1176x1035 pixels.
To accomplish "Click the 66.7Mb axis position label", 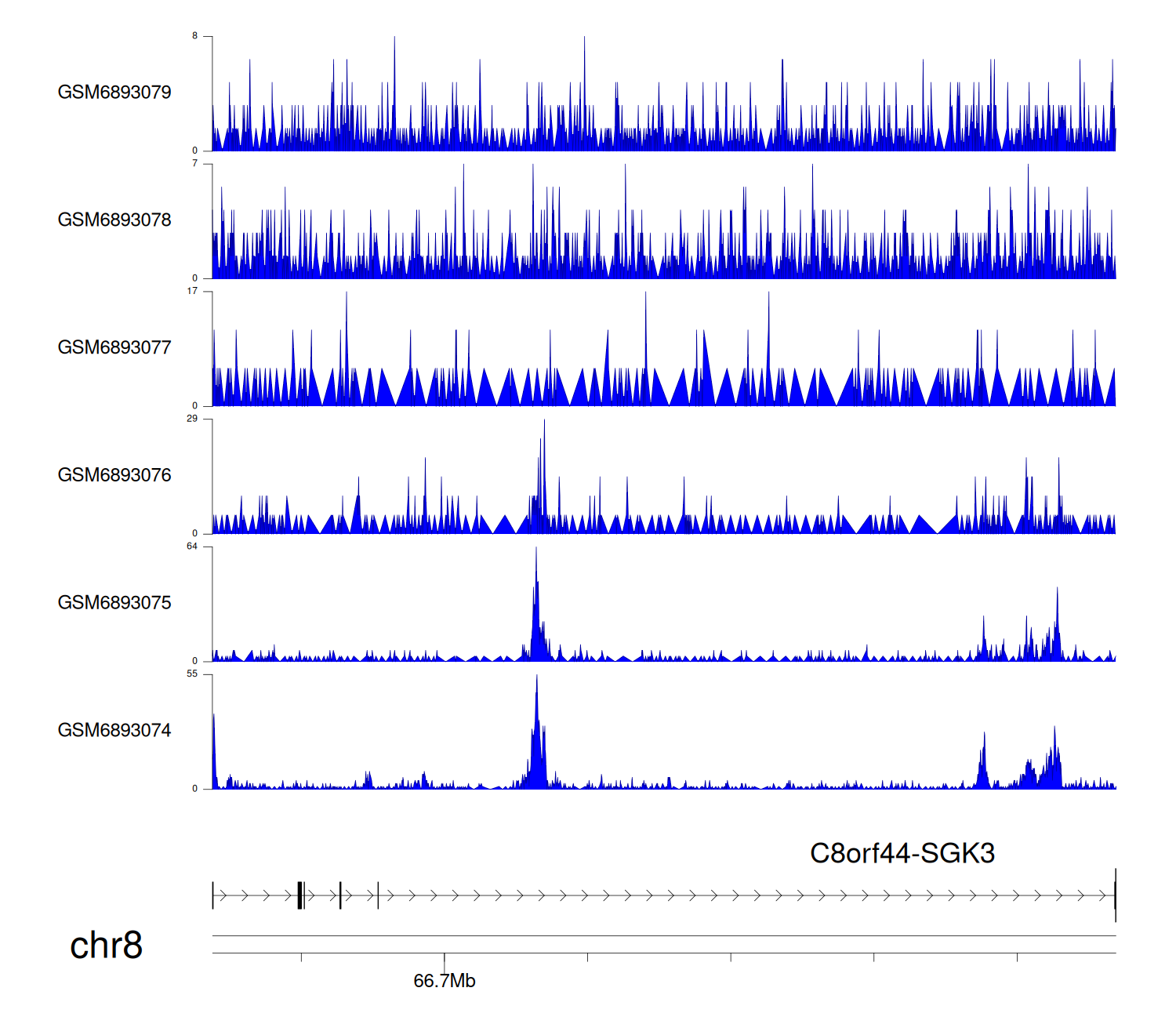I will point(445,981).
